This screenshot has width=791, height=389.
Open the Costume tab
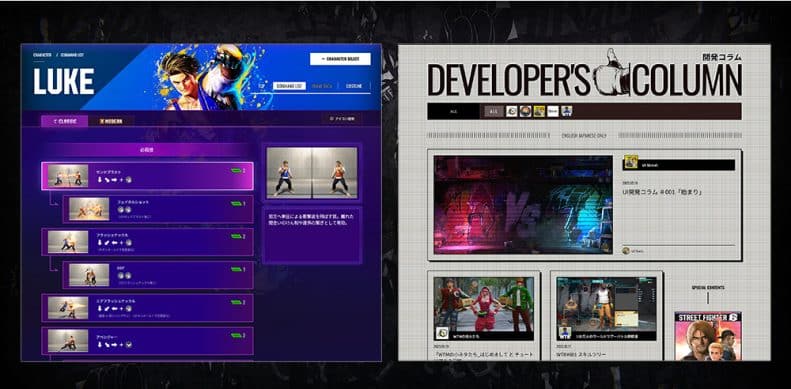354,86
